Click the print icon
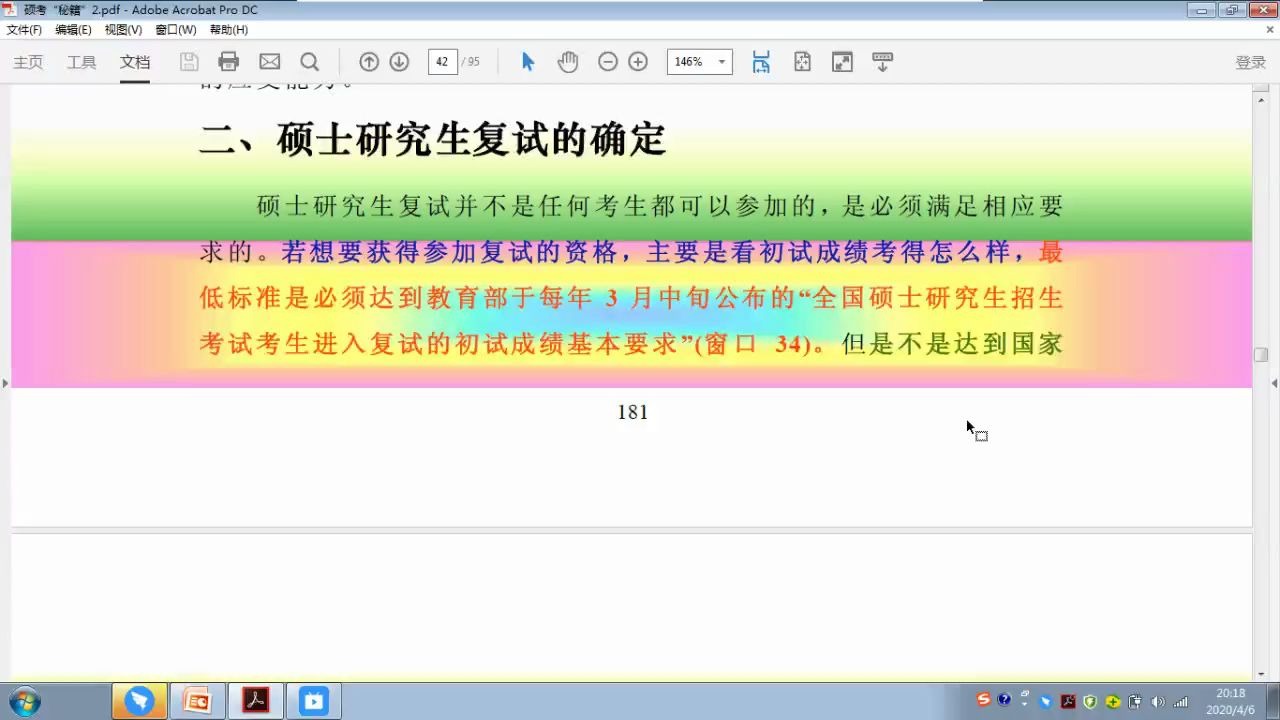Image resolution: width=1280 pixels, height=720 pixels. click(x=229, y=61)
